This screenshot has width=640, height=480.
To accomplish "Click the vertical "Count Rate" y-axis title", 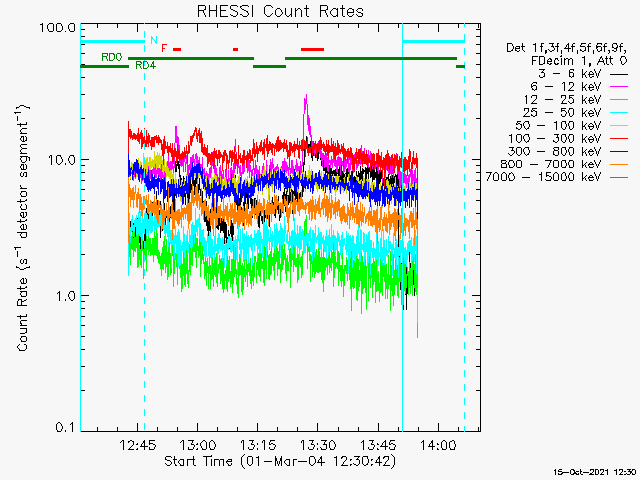I will [22, 228].
